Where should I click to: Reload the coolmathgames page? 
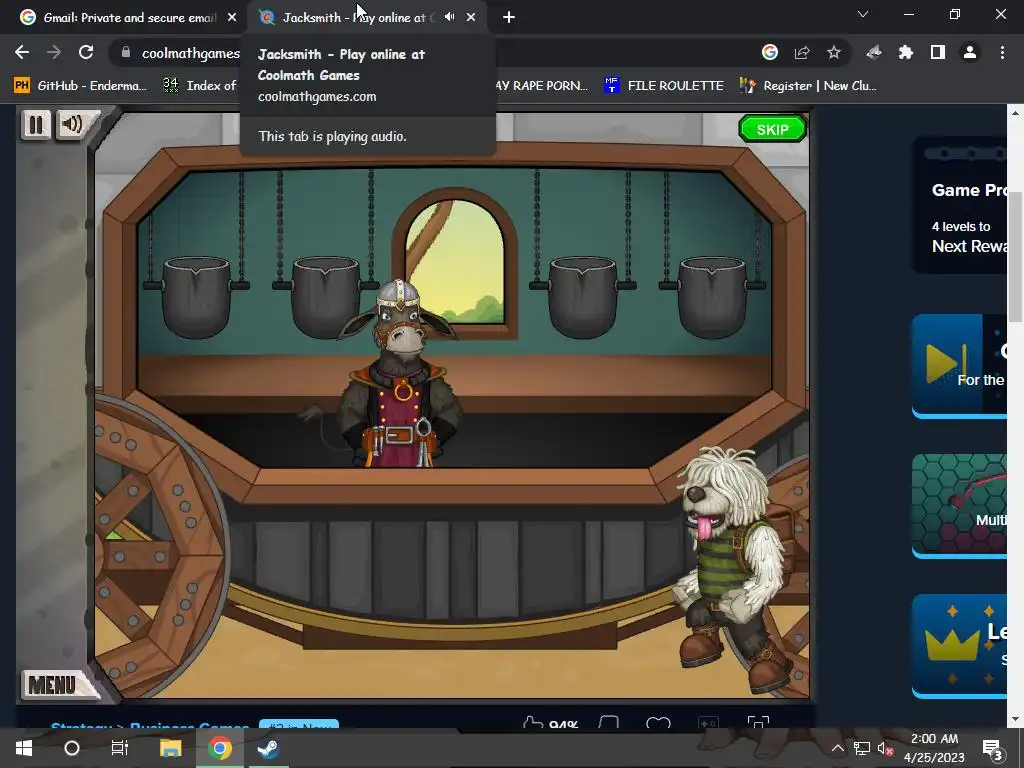[x=86, y=52]
